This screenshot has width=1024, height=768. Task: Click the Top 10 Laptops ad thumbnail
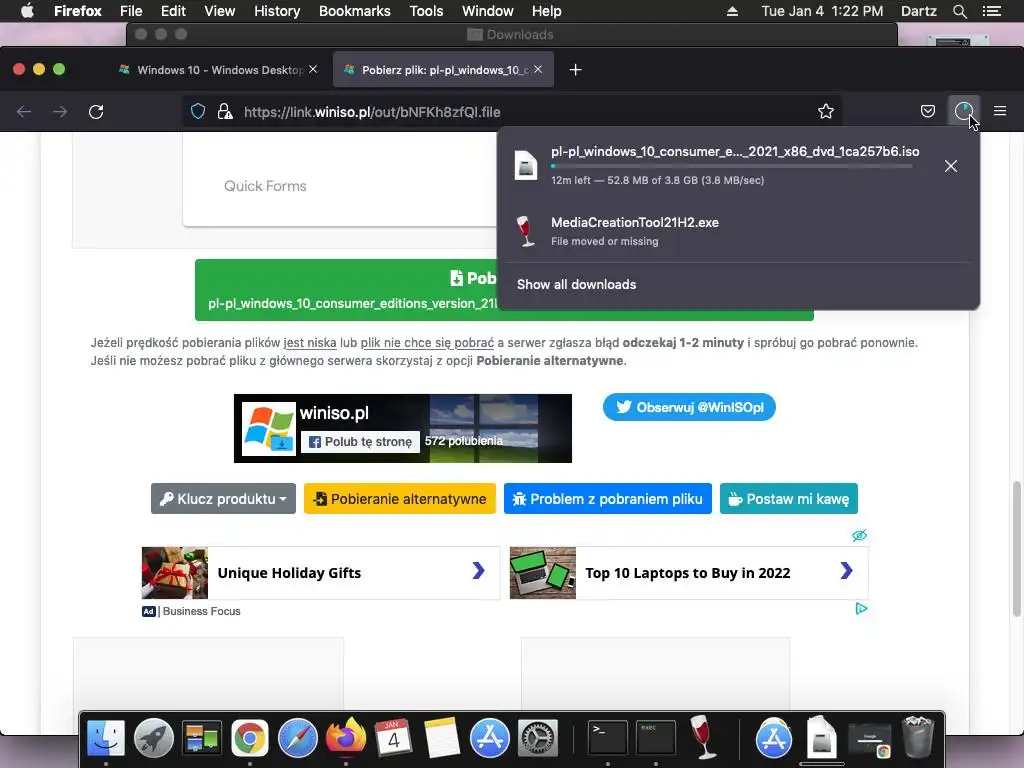pyautogui.click(x=543, y=573)
